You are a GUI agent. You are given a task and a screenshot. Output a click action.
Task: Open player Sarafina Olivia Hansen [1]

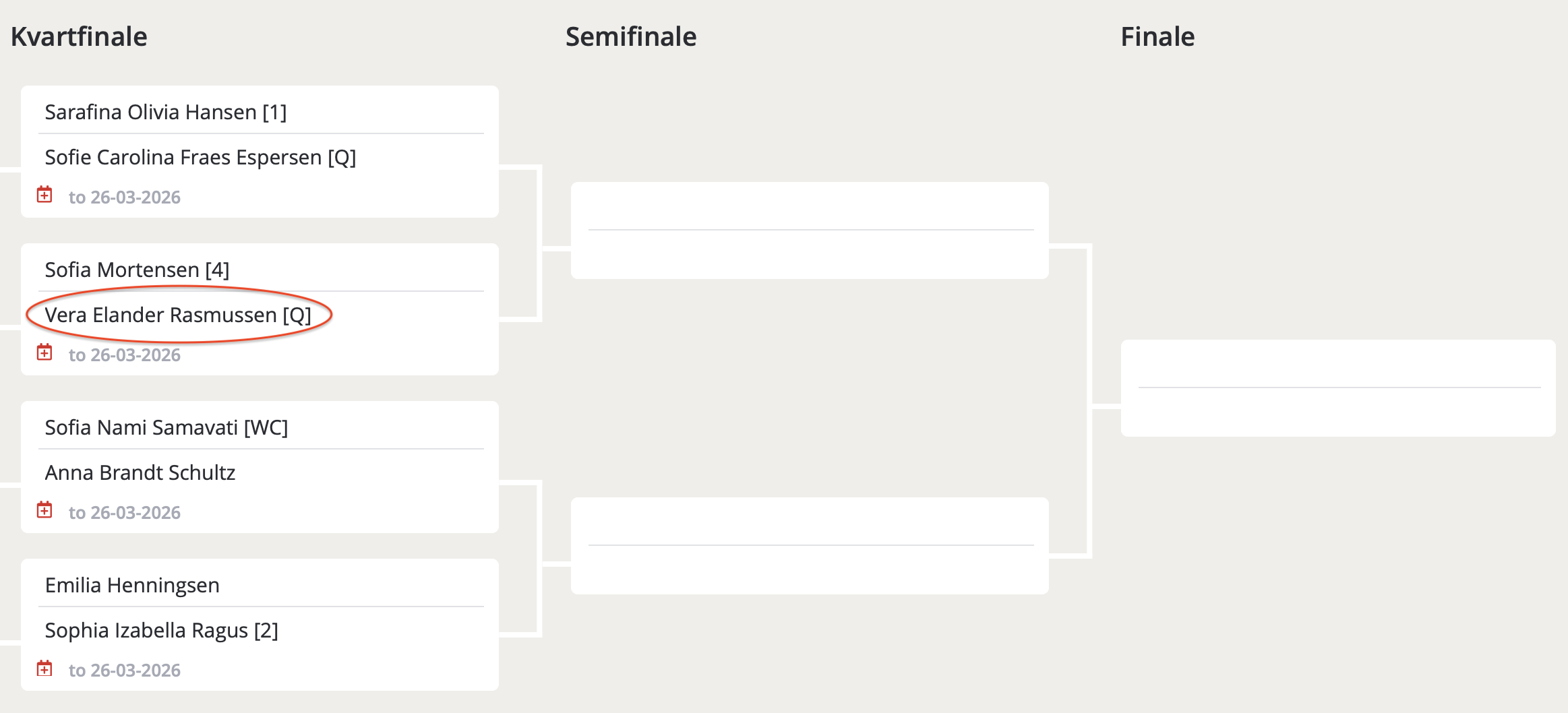166,112
